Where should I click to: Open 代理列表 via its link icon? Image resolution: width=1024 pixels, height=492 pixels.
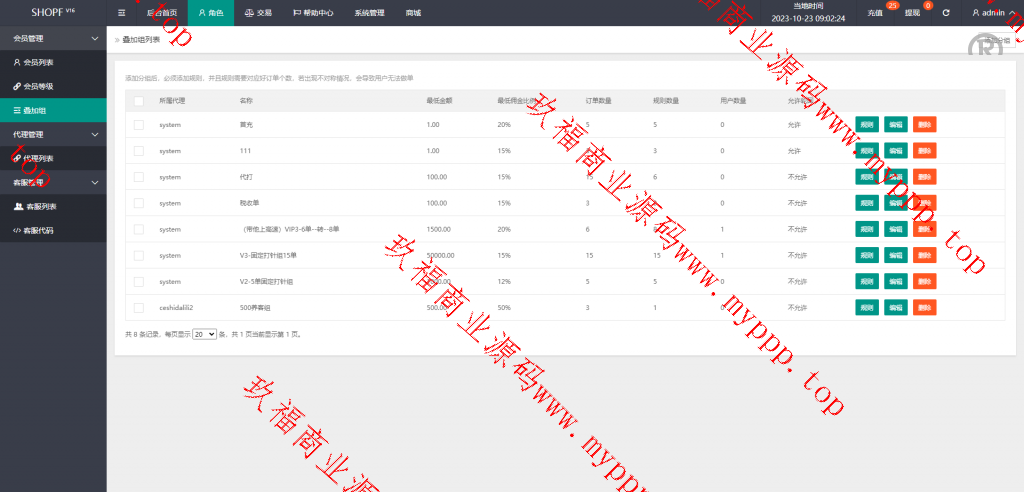coord(16,158)
